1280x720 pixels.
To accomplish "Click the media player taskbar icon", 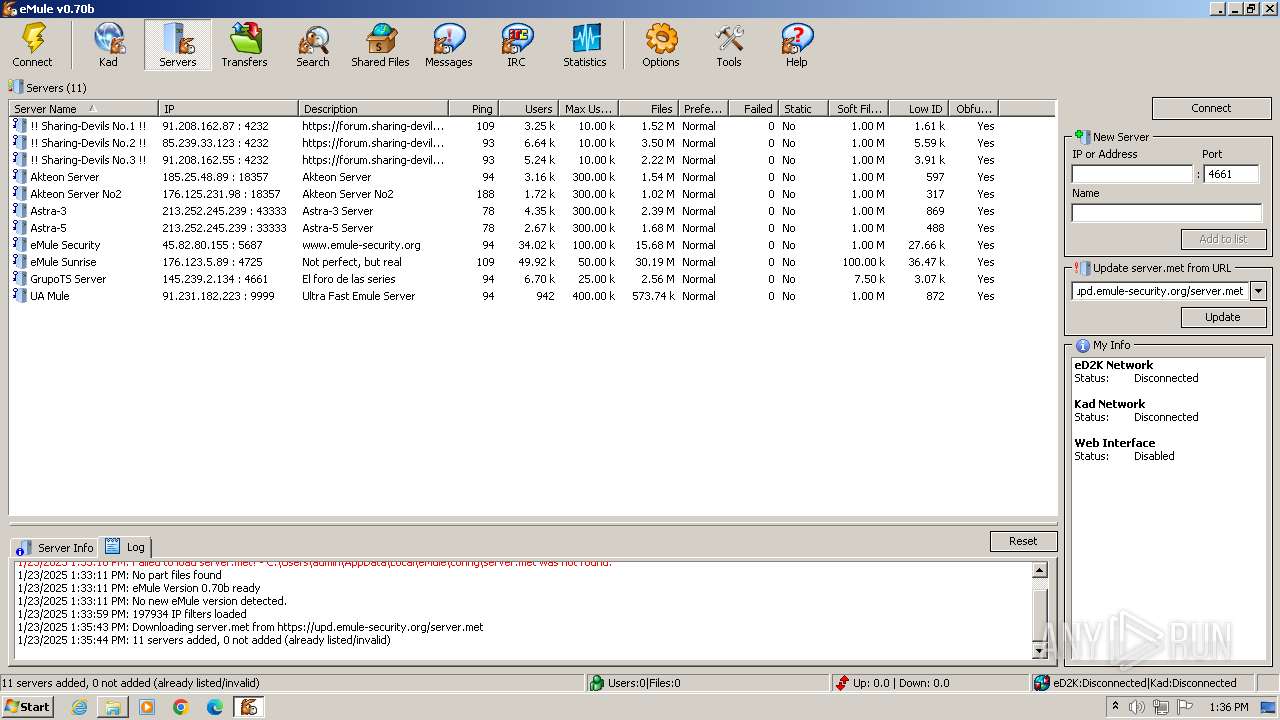I will pos(147,707).
